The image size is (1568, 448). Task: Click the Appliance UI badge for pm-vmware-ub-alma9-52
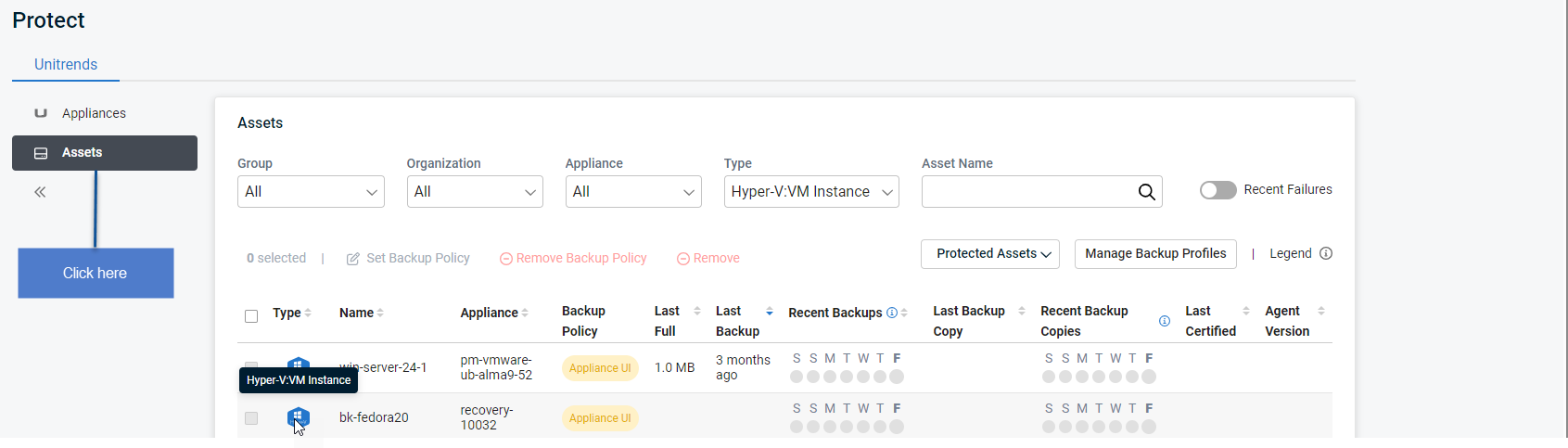(600, 368)
